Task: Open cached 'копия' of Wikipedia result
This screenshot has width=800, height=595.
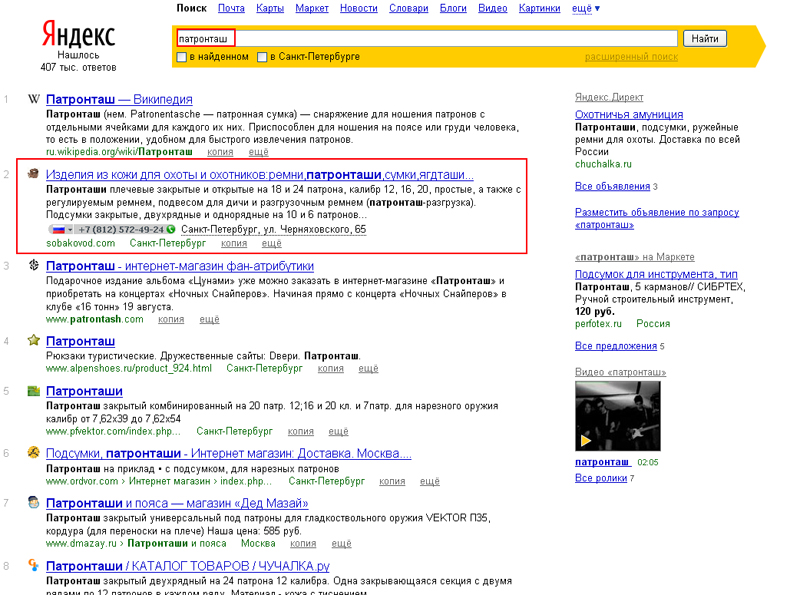Action: (220, 152)
